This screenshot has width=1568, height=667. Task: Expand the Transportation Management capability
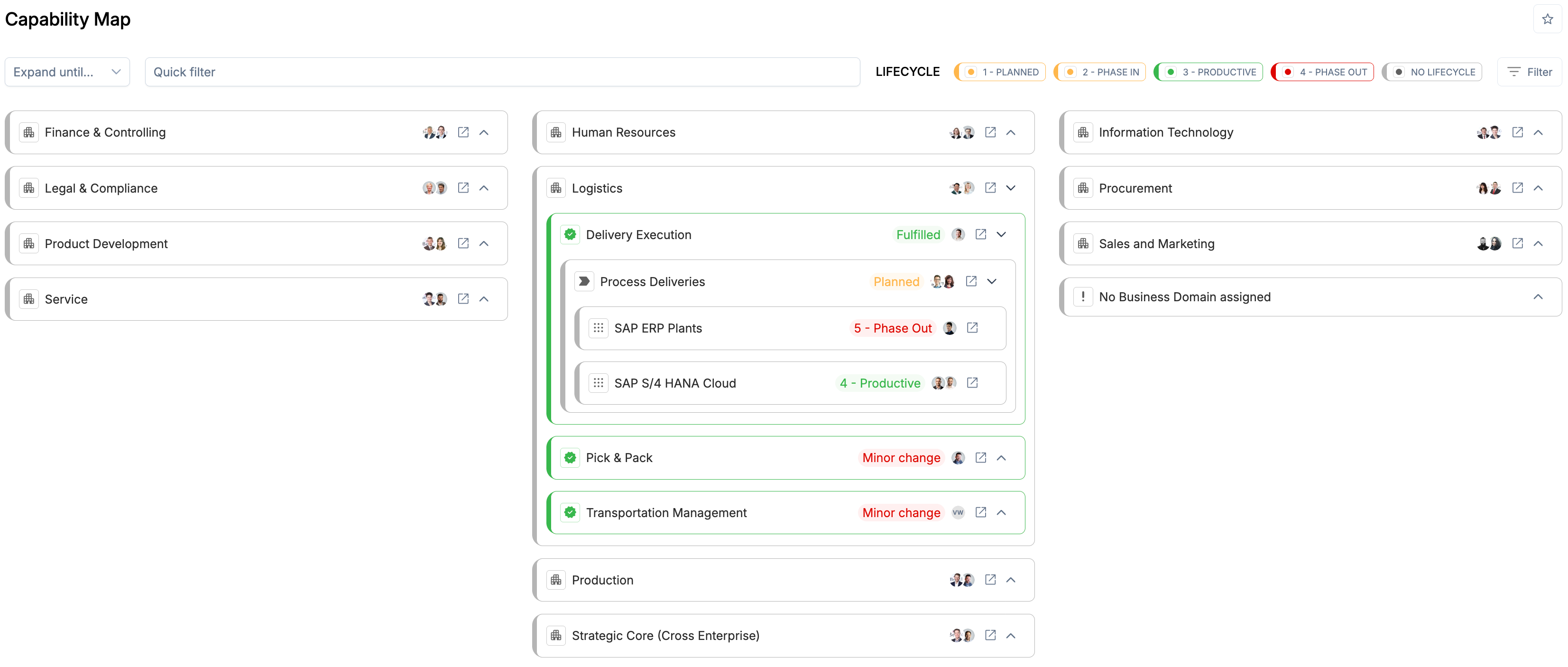tap(1001, 512)
